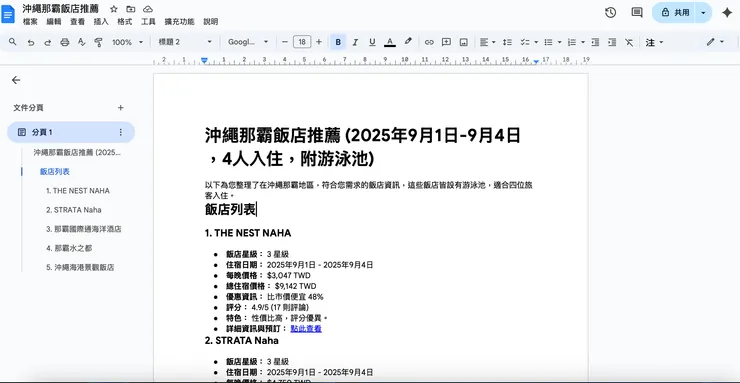Image resolution: width=740 pixels, height=383 pixels.
Task: Open the 工具 menu
Action: pyautogui.click(x=148, y=22)
